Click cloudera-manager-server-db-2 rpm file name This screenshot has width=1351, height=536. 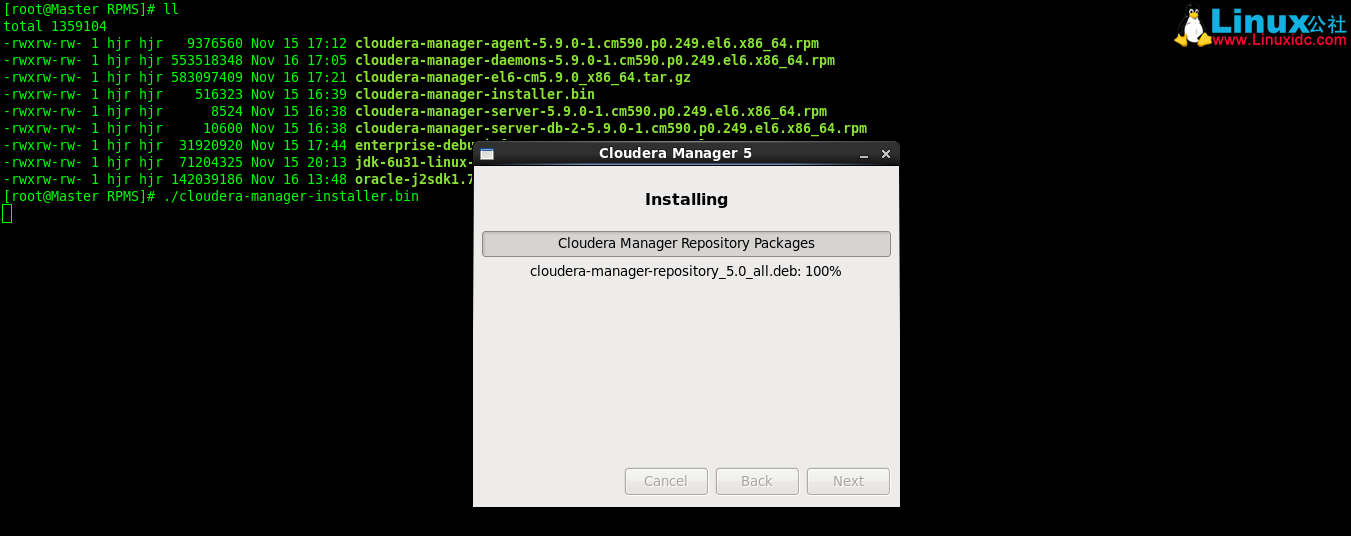(611, 129)
